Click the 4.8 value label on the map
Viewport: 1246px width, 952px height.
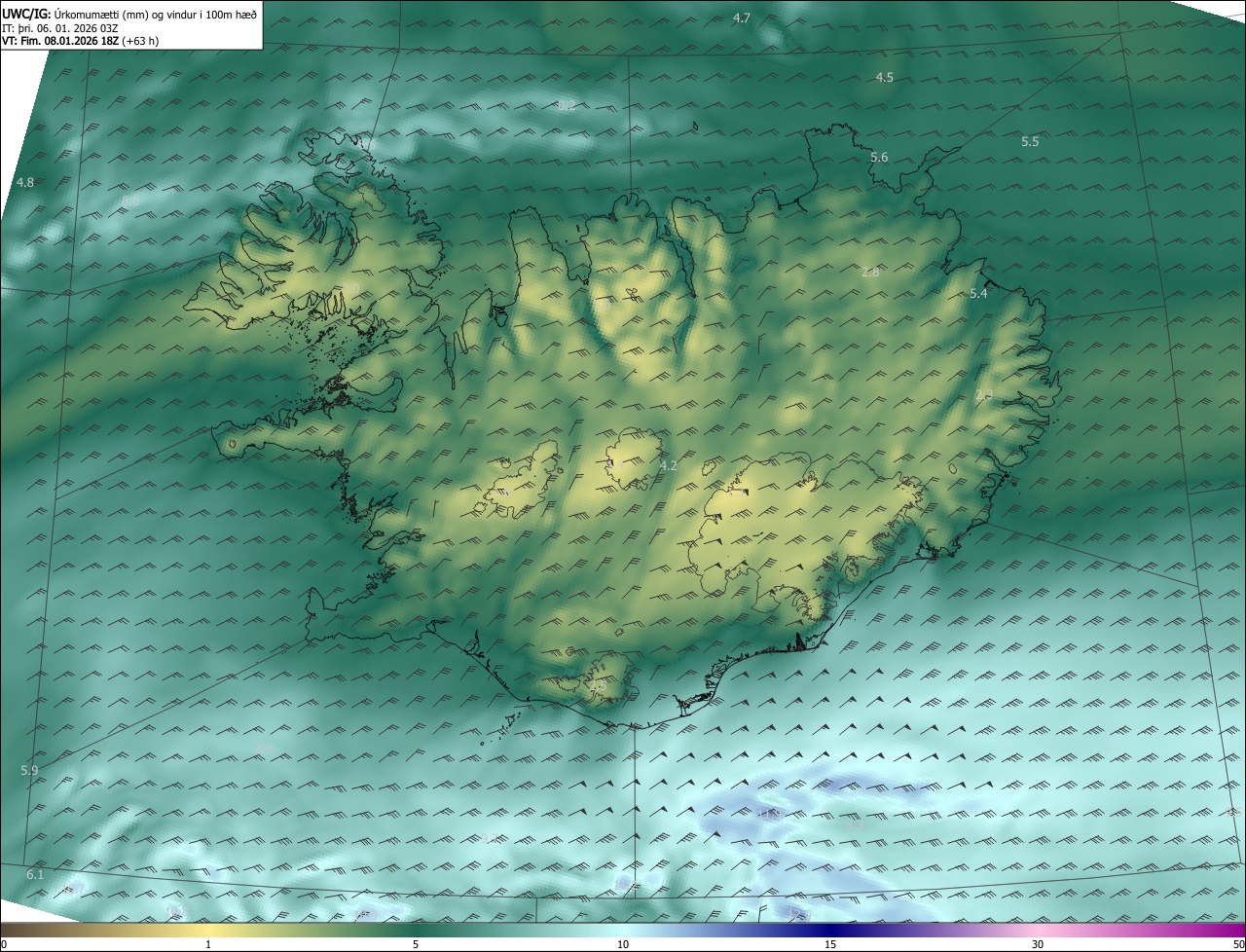(x=25, y=182)
